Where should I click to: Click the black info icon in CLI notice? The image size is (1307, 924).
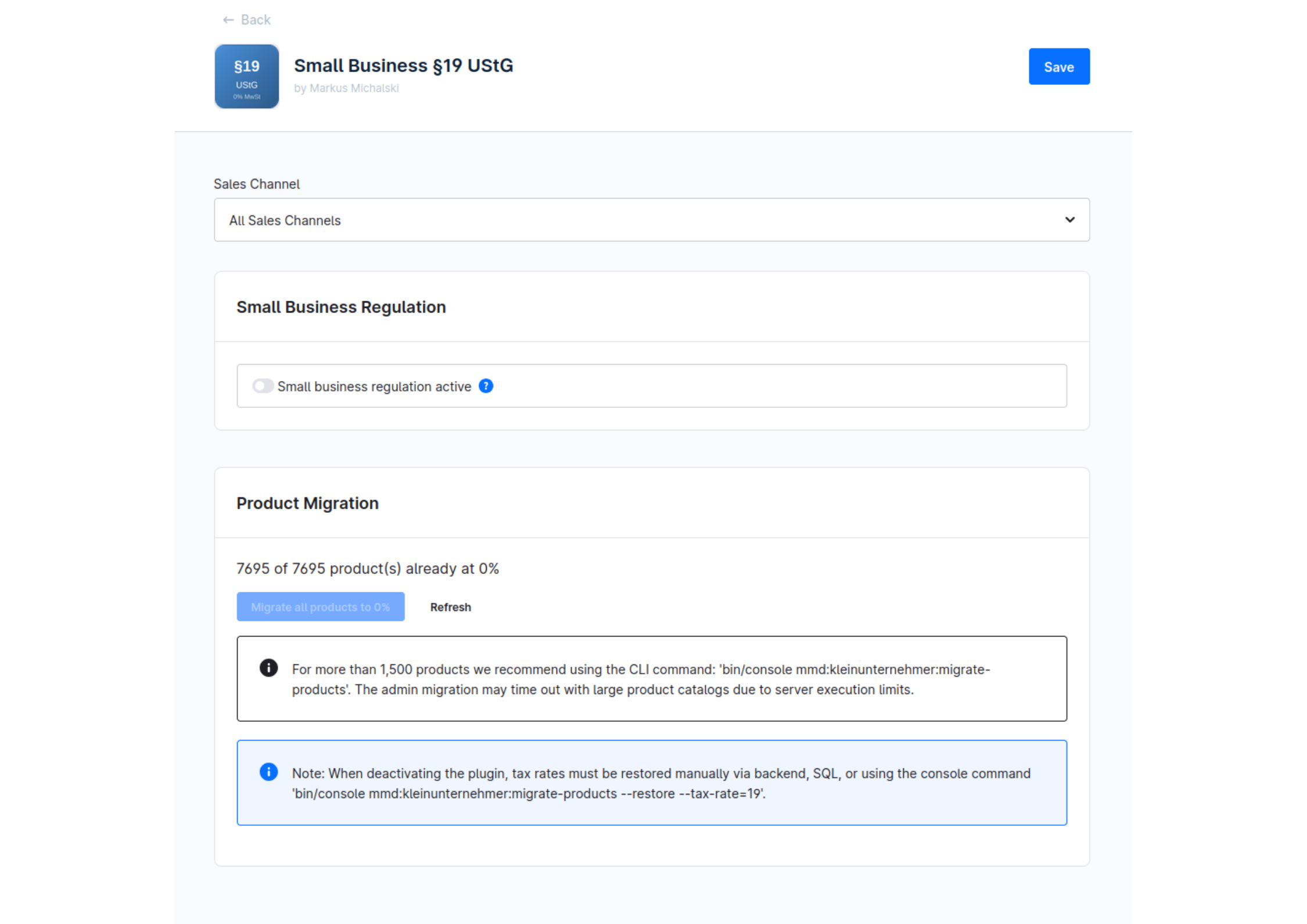pos(268,668)
